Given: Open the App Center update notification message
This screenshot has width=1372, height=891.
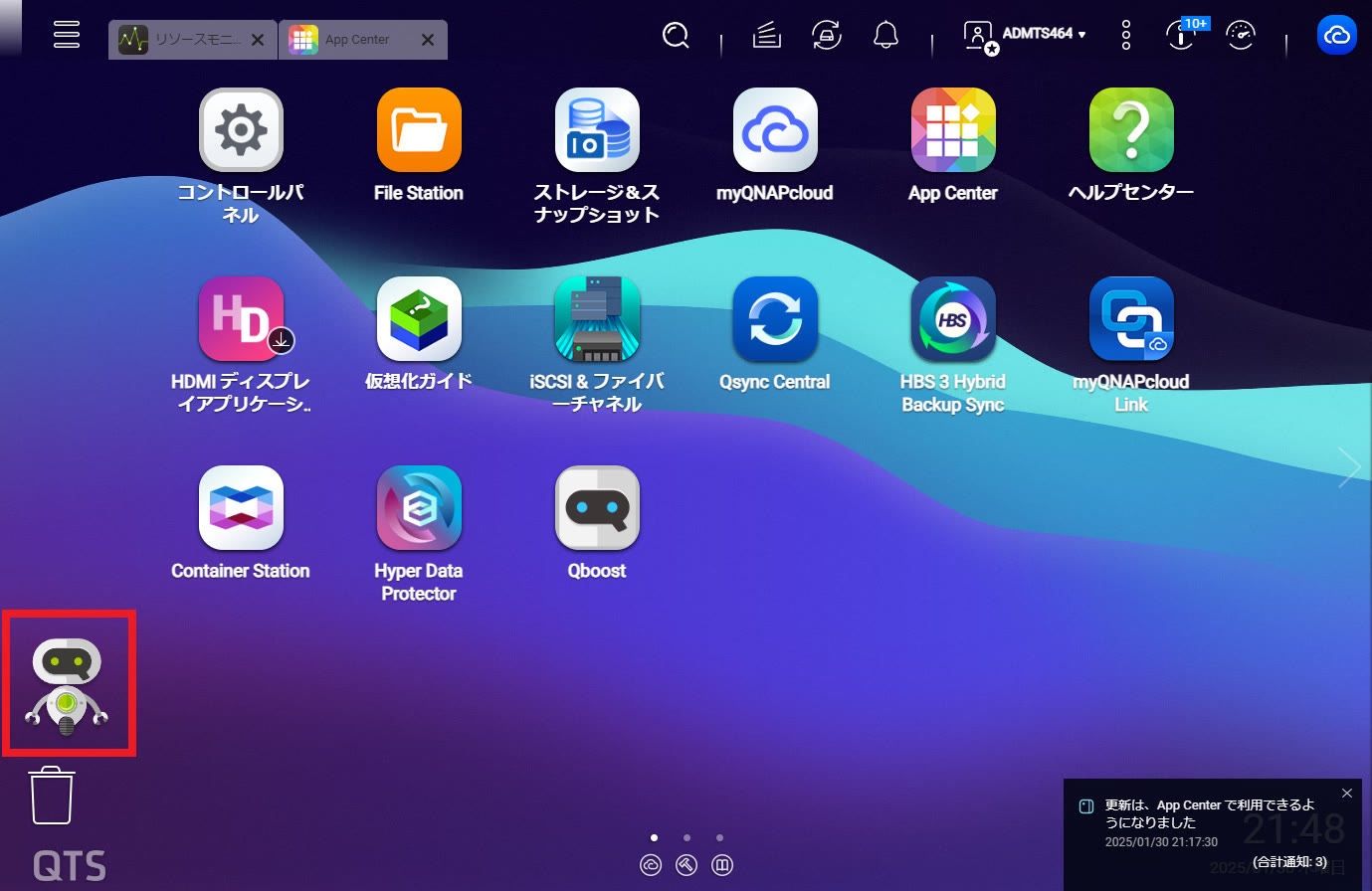Looking at the screenshot, I should coord(1209,813).
